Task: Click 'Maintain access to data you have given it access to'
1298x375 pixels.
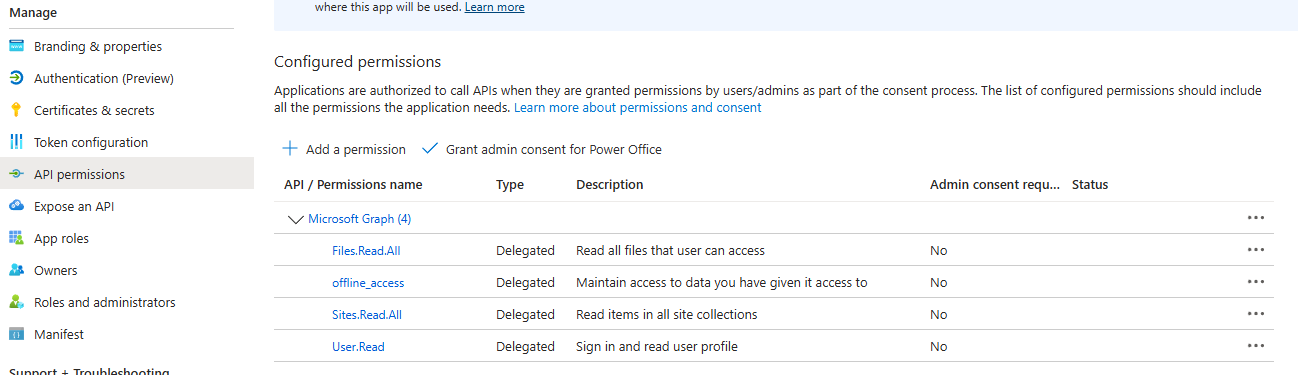Action: [721, 282]
